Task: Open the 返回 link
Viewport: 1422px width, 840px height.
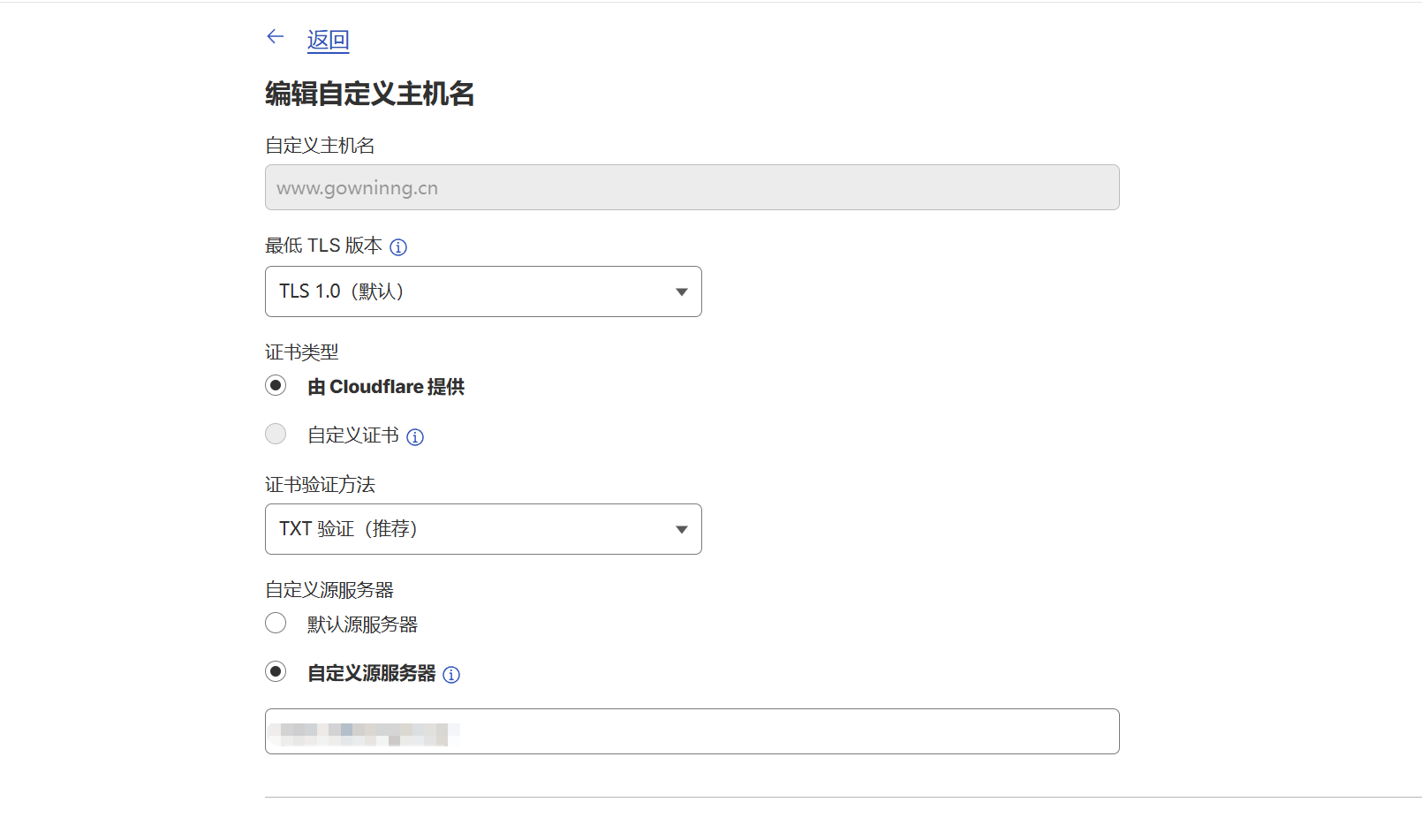Action: (328, 40)
